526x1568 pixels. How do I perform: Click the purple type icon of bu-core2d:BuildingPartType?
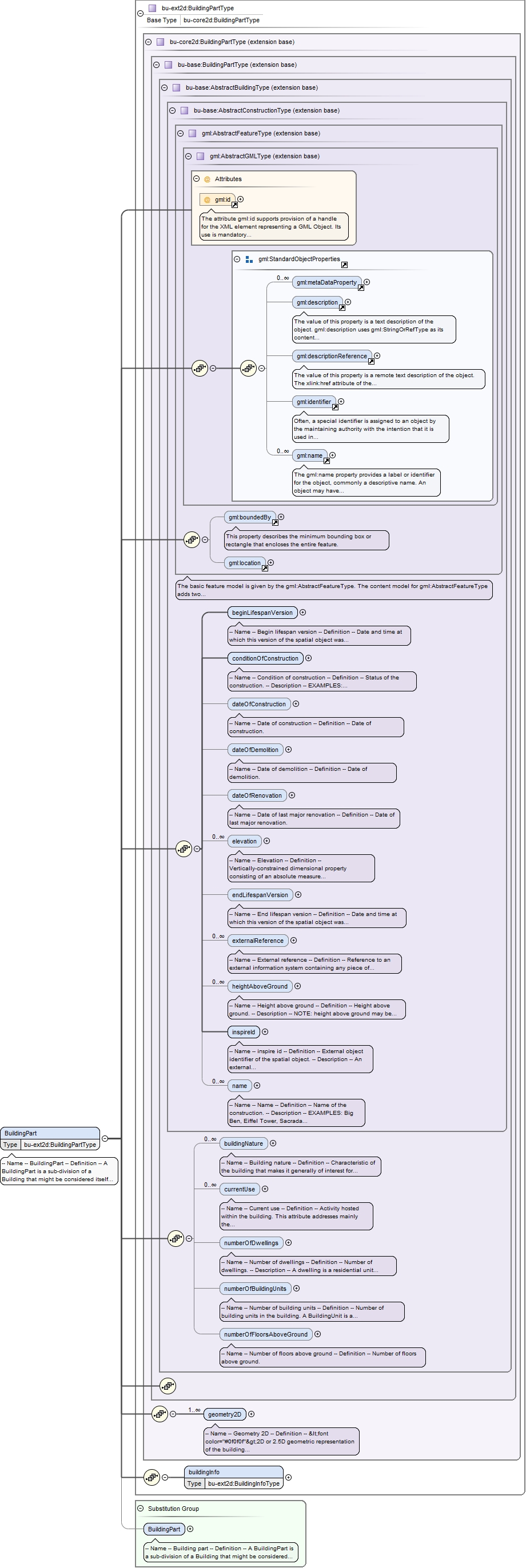tap(160, 42)
